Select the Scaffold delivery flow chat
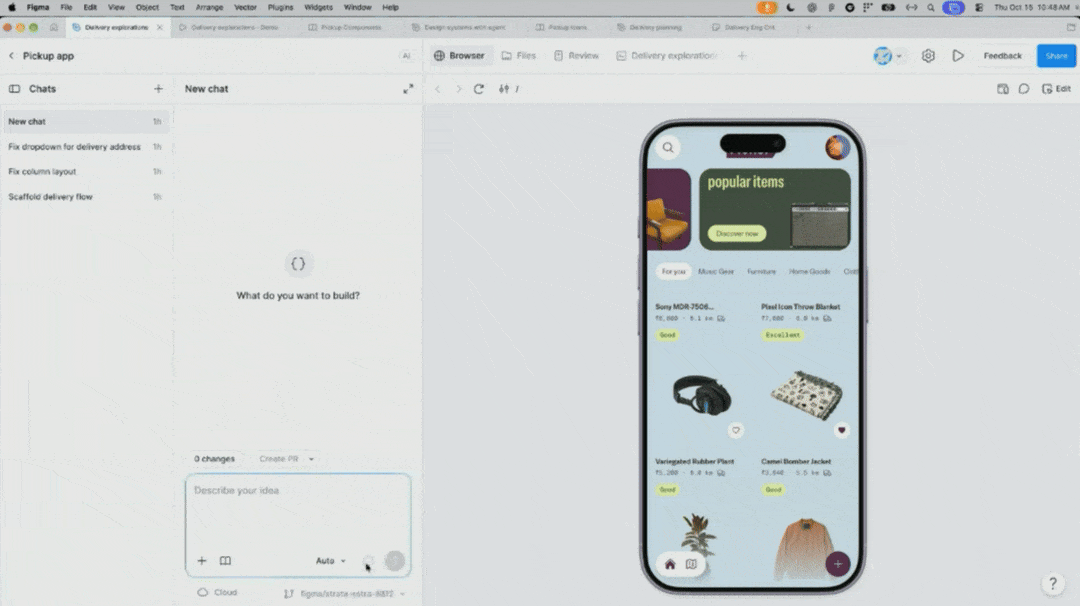This screenshot has height=606, width=1080. pos(85,197)
